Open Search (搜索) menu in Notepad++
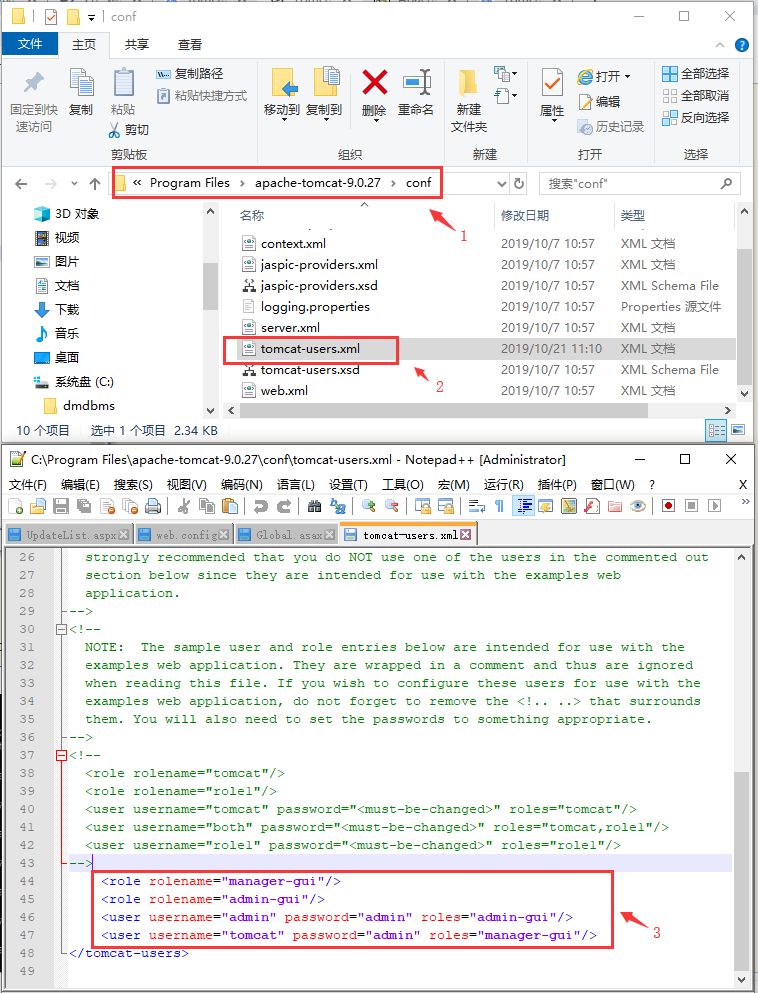Screen dimensions: 758x993 (133, 484)
